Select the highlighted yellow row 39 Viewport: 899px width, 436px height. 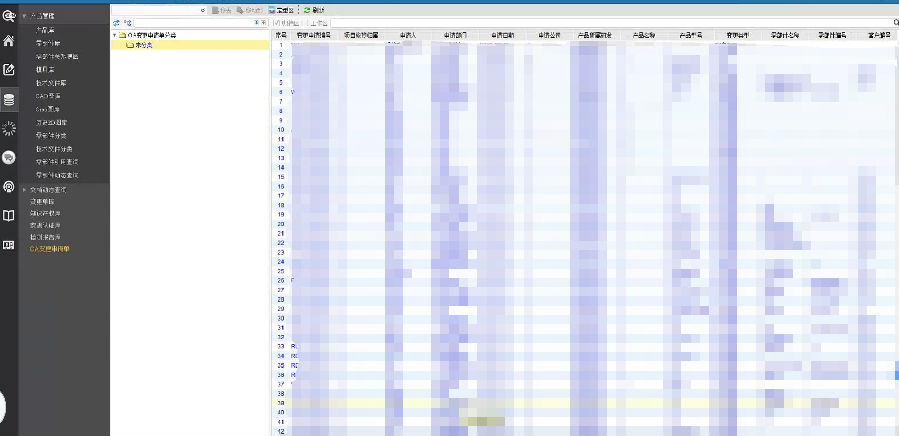(583, 403)
